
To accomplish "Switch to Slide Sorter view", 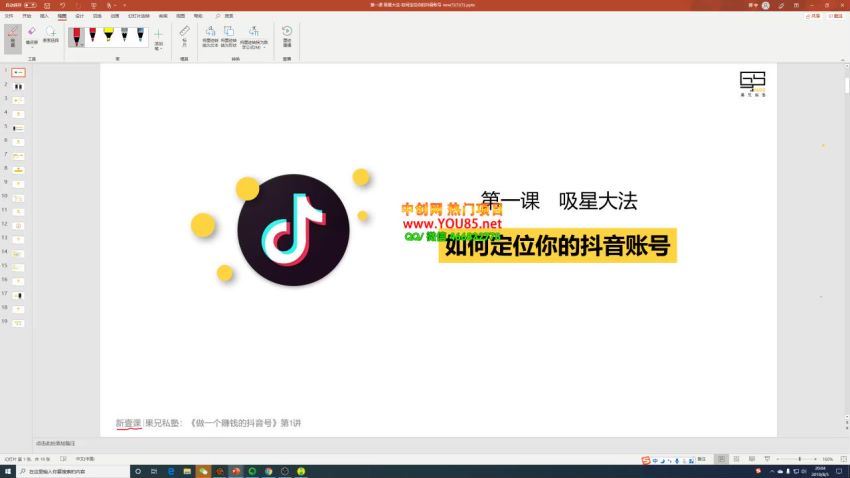I will [736, 459].
